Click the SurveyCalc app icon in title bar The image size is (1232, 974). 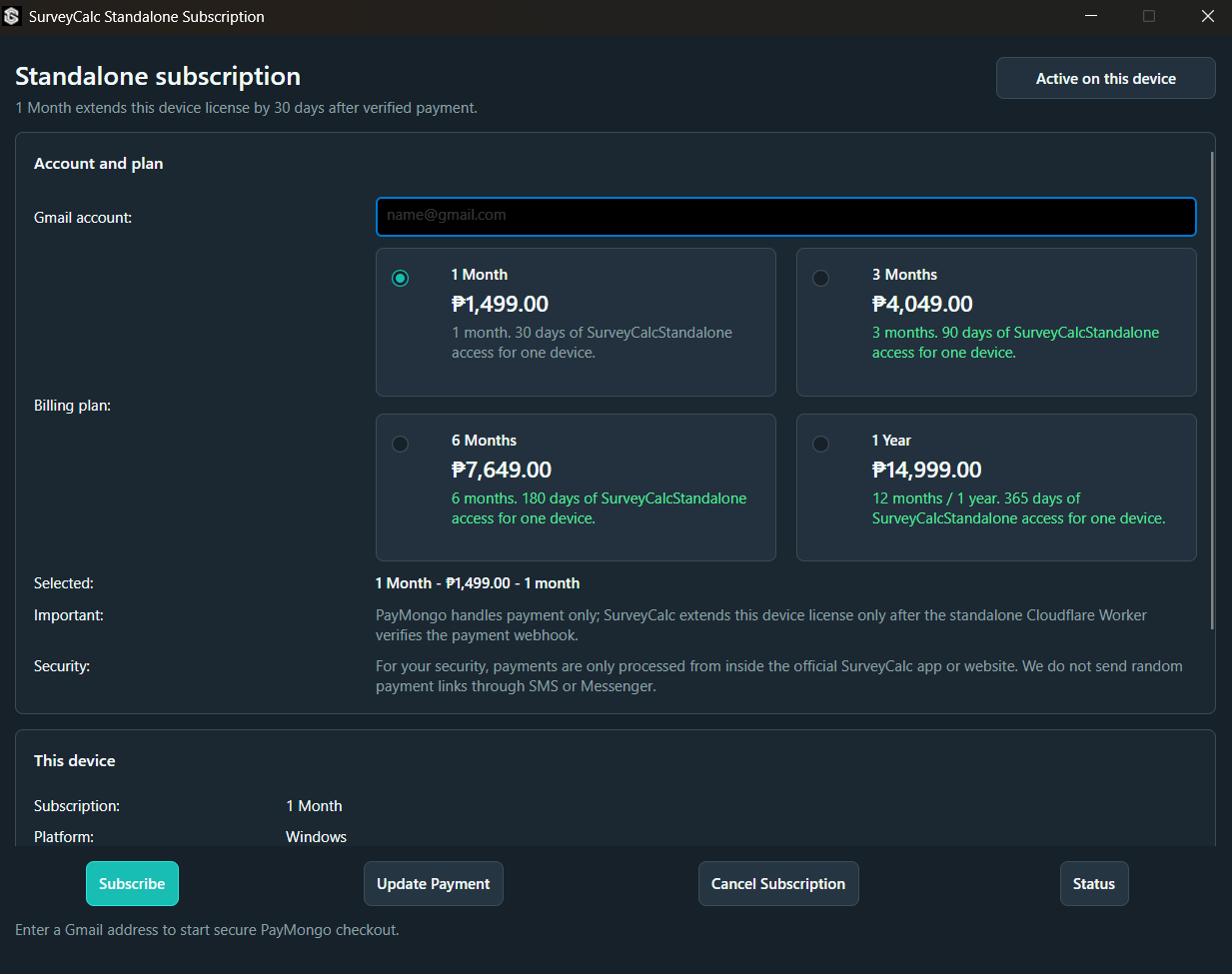(x=12, y=16)
